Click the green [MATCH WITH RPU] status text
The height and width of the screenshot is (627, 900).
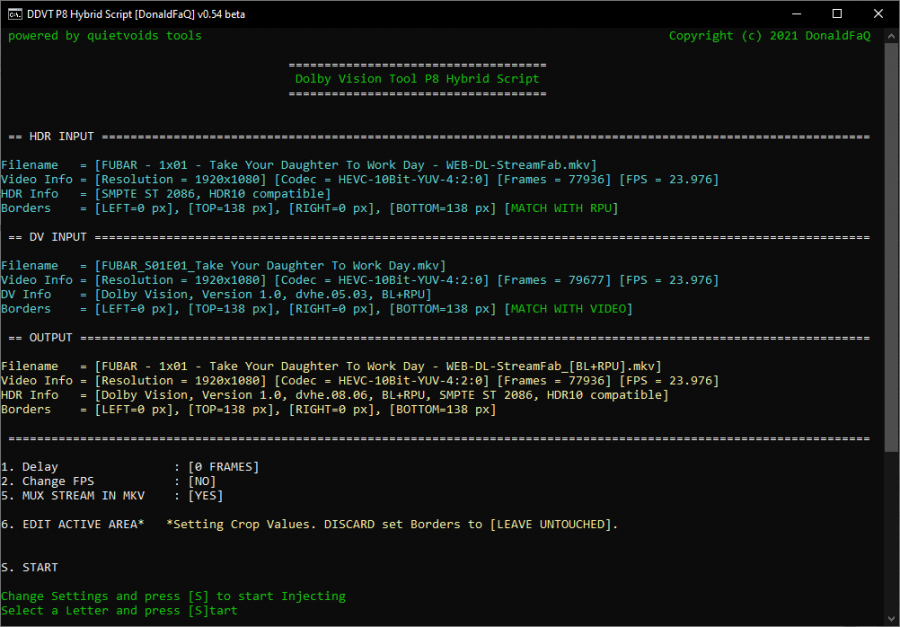click(x=560, y=208)
